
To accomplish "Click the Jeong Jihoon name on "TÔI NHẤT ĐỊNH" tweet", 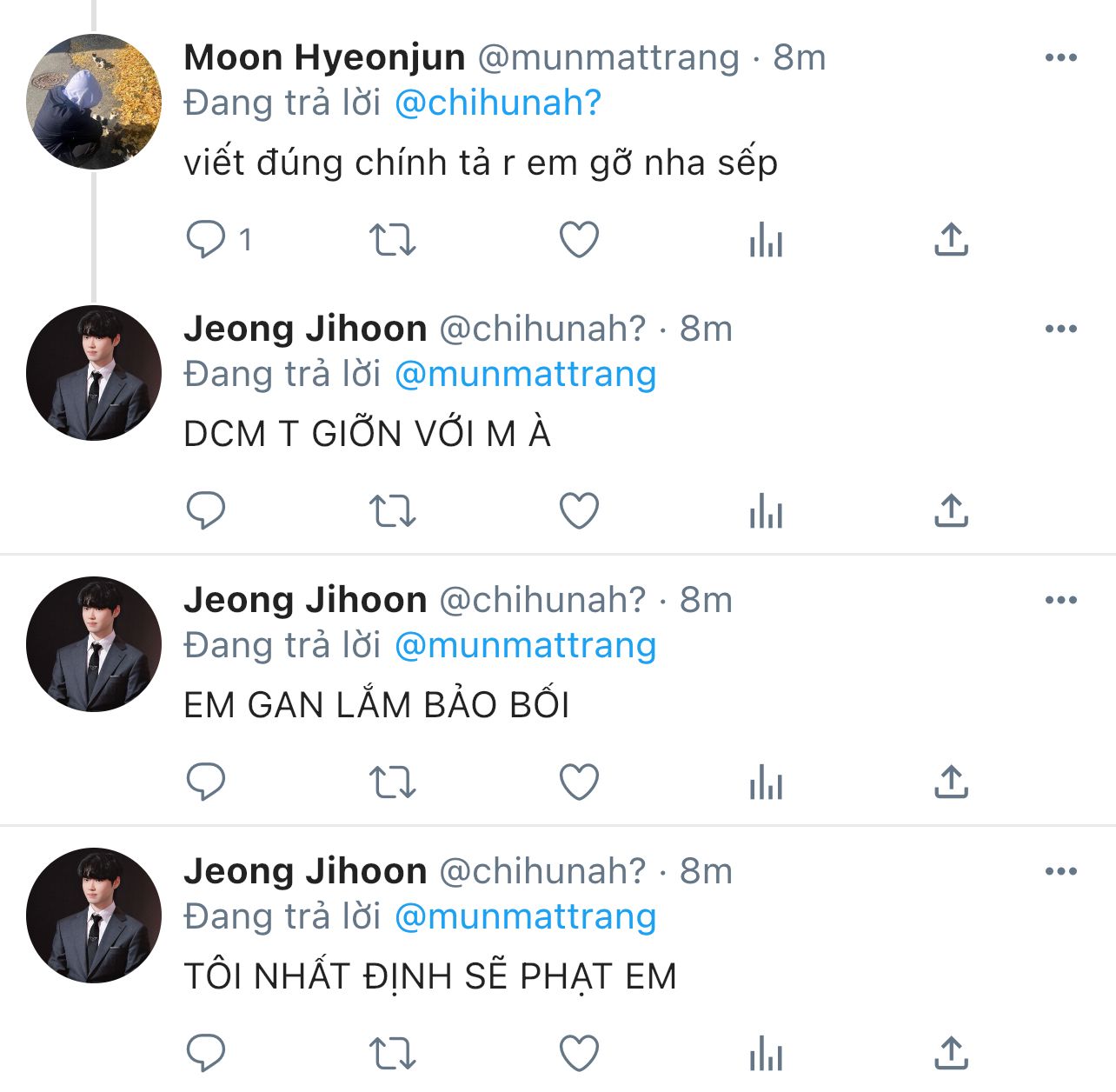I will (305, 871).
